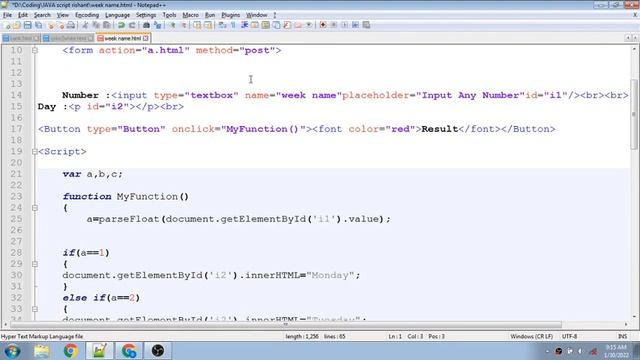
Task: Open OBS Studio from the taskbar
Action: tap(158, 351)
